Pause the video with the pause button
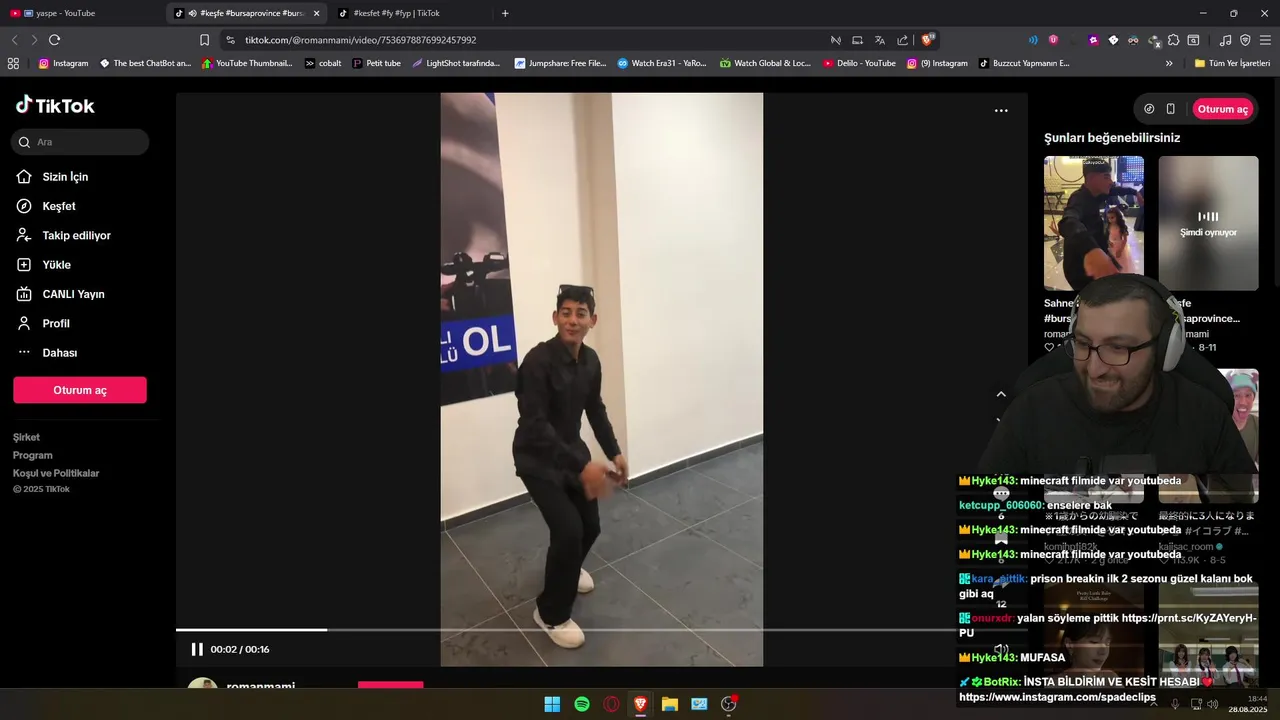 point(197,649)
